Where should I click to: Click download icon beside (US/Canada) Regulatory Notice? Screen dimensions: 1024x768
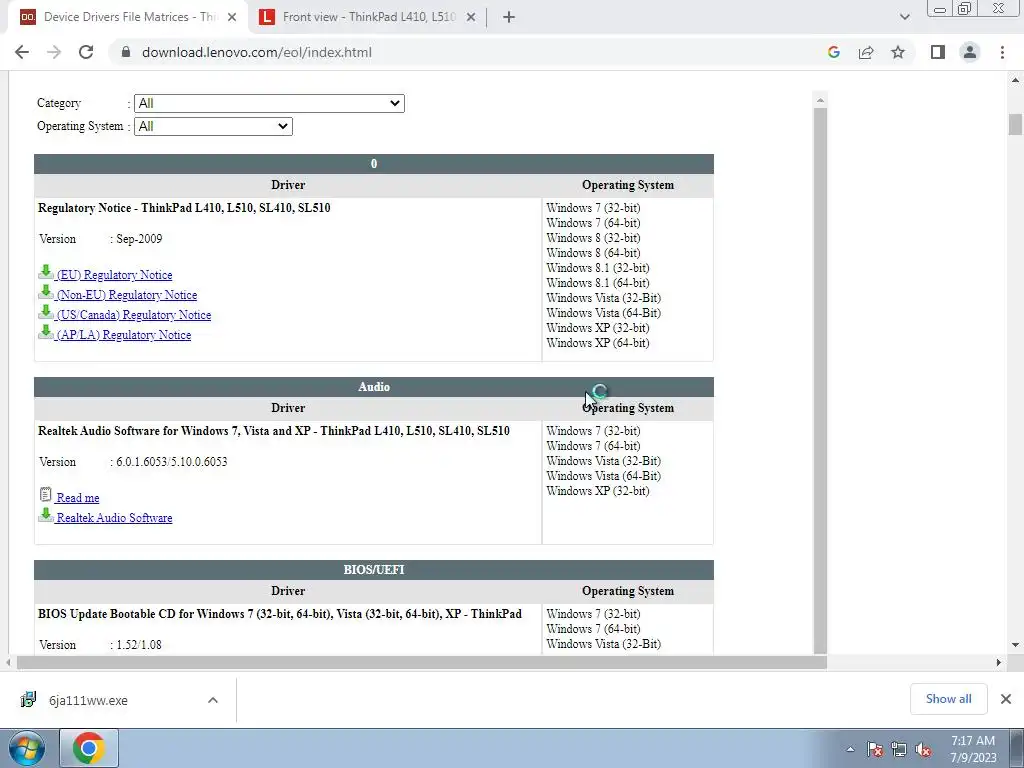(x=46, y=312)
